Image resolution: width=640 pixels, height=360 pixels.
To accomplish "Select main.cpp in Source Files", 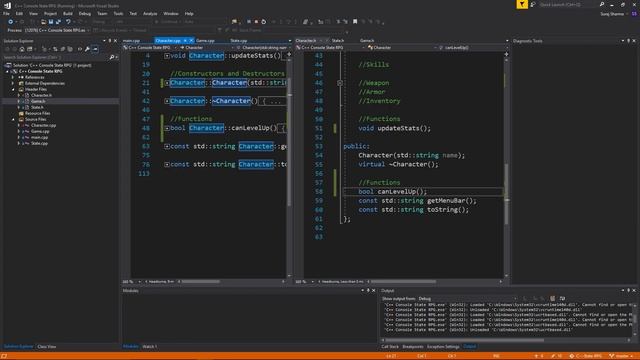I will pyautogui.click(x=39, y=138).
